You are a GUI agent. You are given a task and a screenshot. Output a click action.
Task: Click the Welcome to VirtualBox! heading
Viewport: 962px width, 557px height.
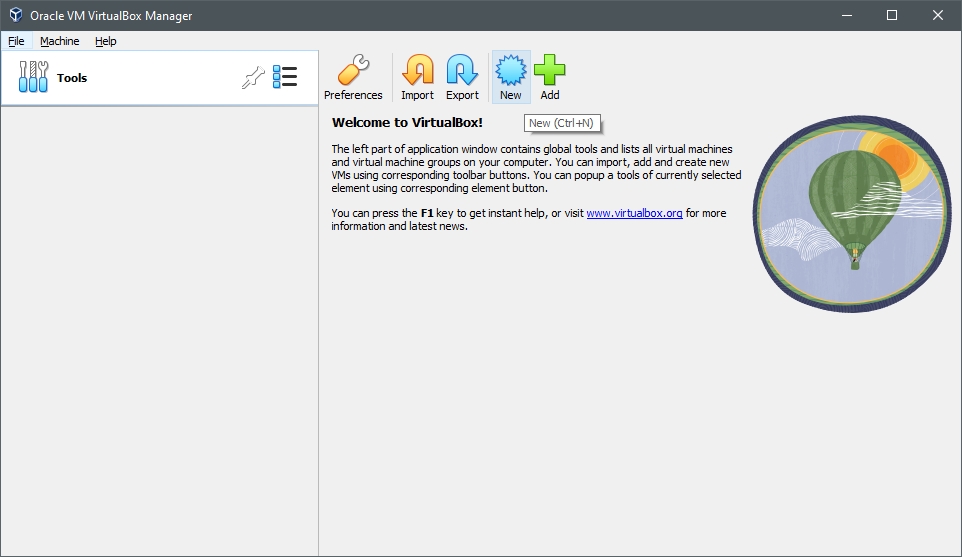pyautogui.click(x=407, y=122)
